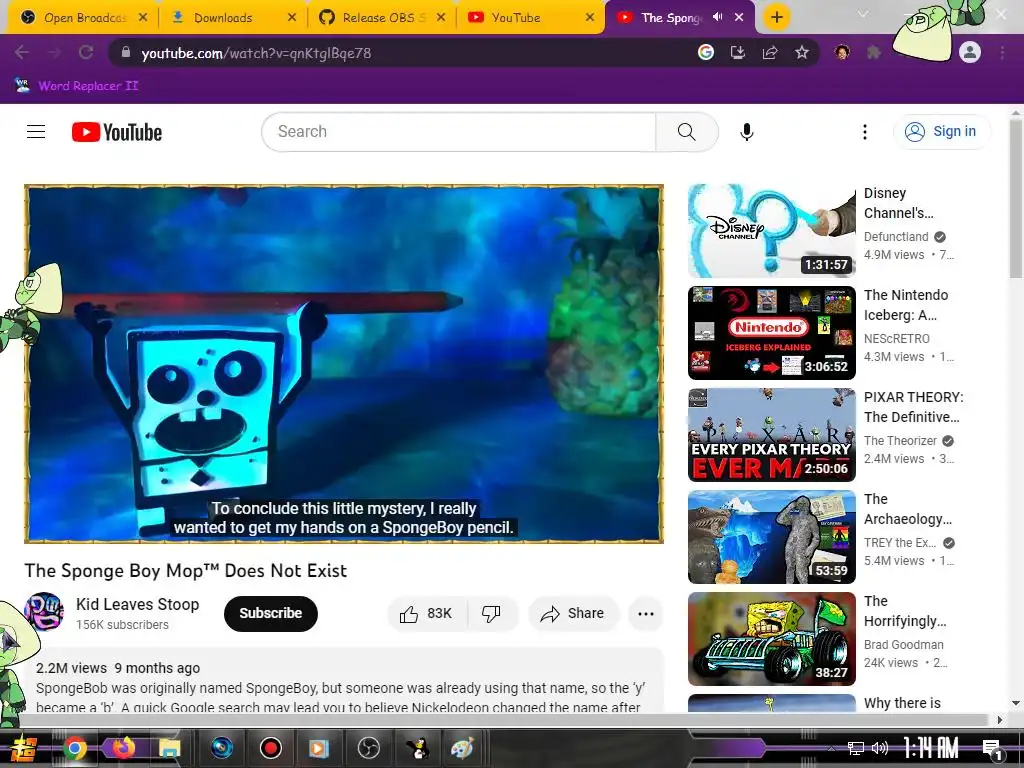This screenshot has height=768, width=1024.
Task: Open OBS Studio from the taskbar
Action: [x=369, y=747]
